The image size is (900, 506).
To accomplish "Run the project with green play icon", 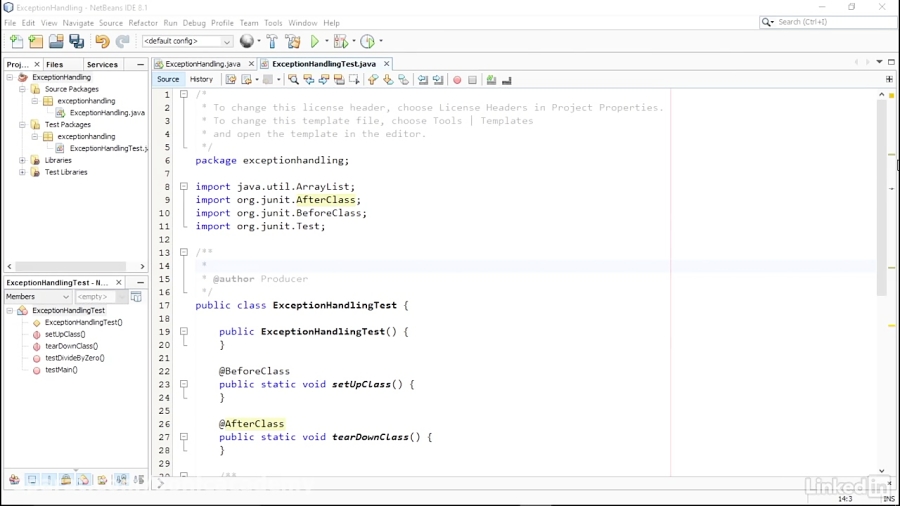I will coord(315,42).
